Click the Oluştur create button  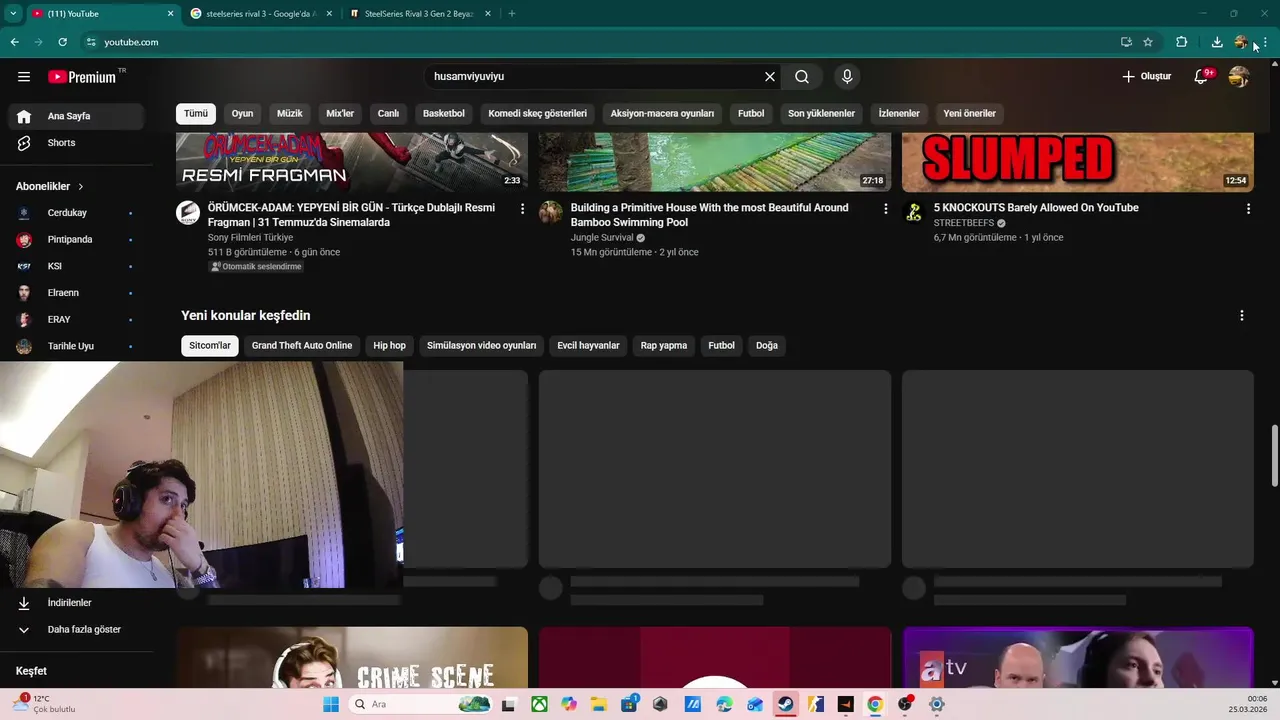coord(1146,77)
